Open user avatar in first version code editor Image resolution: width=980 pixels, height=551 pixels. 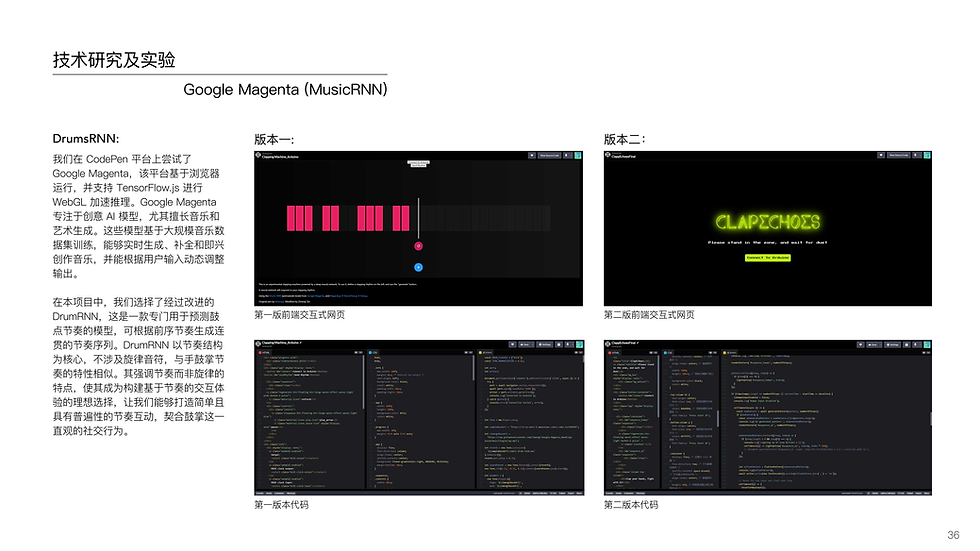[579, 344]
